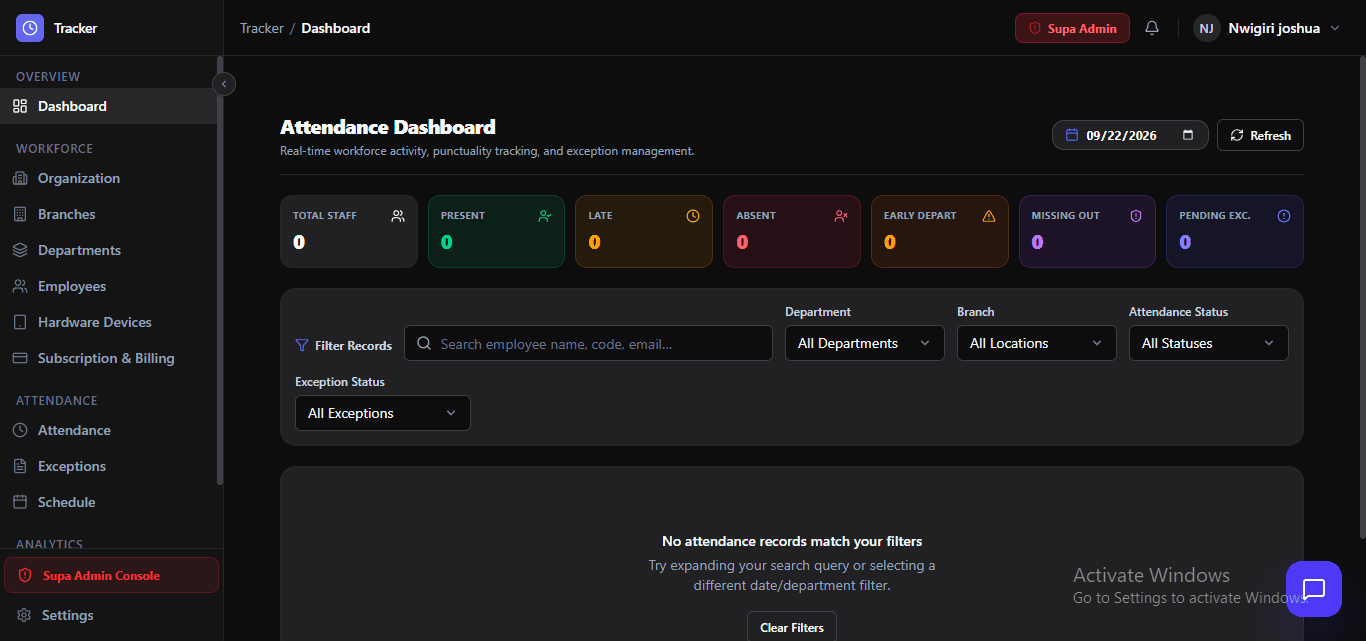Click the Present stat card

point(496,231)
